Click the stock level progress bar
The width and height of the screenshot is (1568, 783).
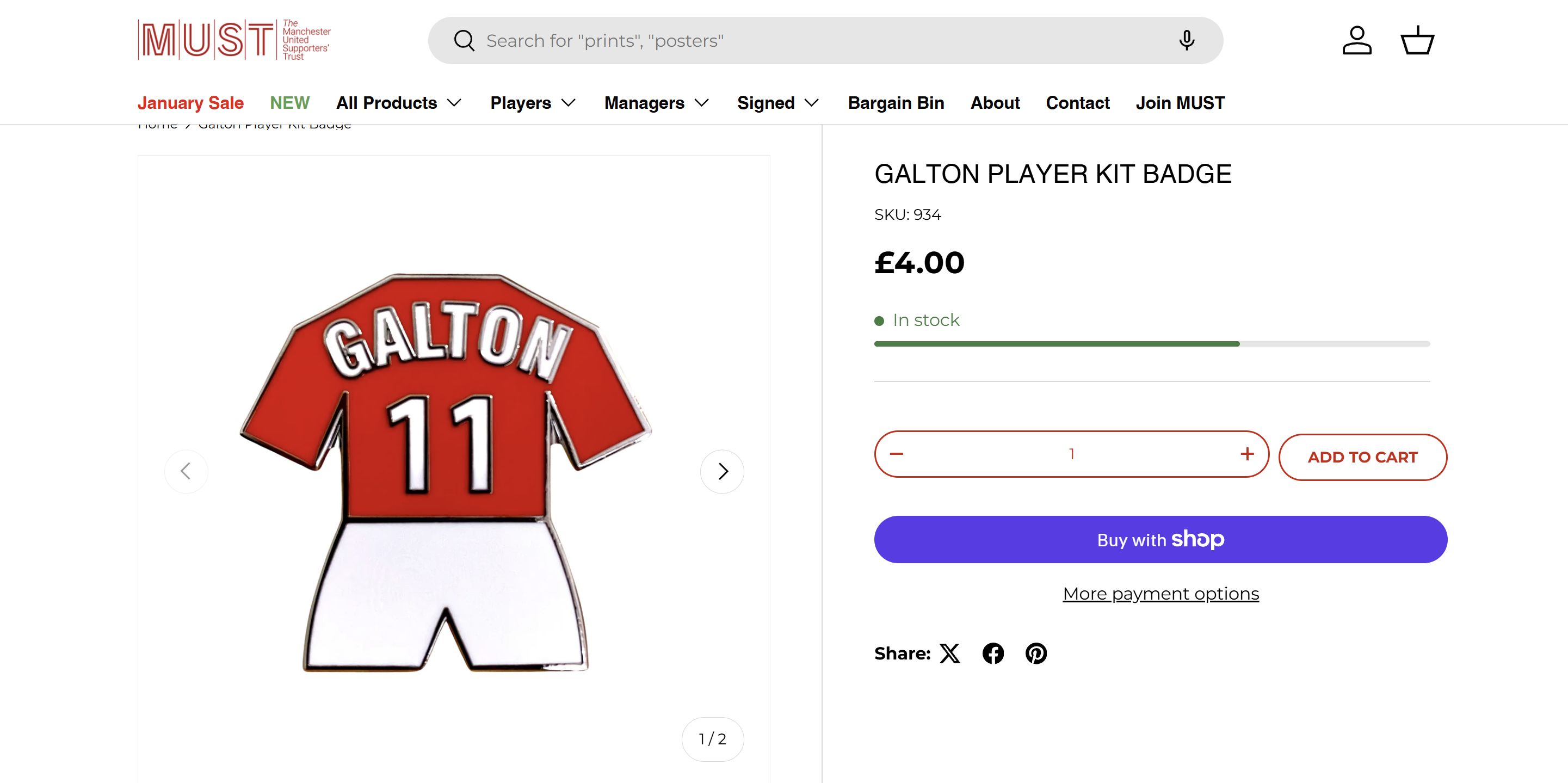(1152, 344)
